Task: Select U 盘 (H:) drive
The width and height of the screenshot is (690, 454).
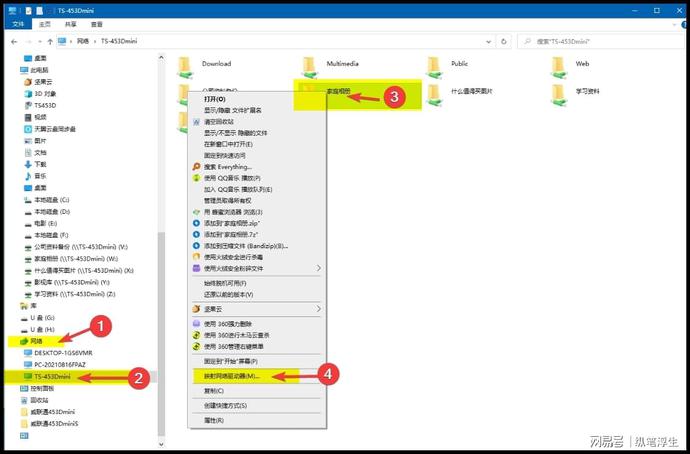Action: (39, 330)
